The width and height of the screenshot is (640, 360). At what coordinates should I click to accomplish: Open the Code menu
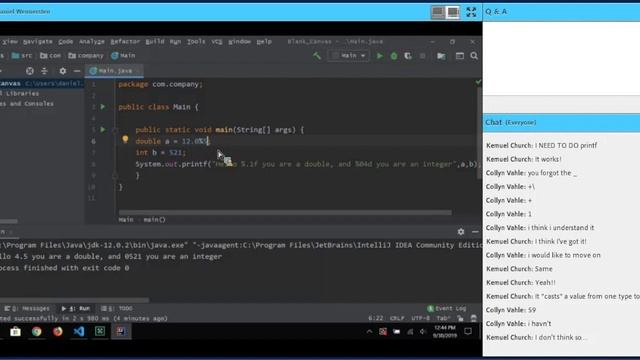click(66, 42)
